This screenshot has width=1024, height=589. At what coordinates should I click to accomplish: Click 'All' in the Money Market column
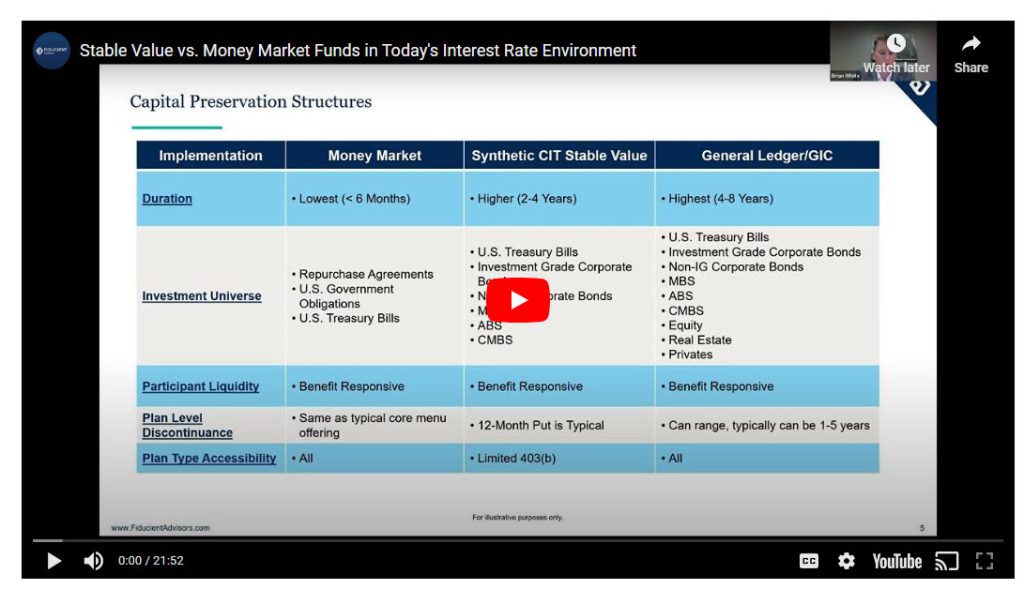click(x=306, y=458)
